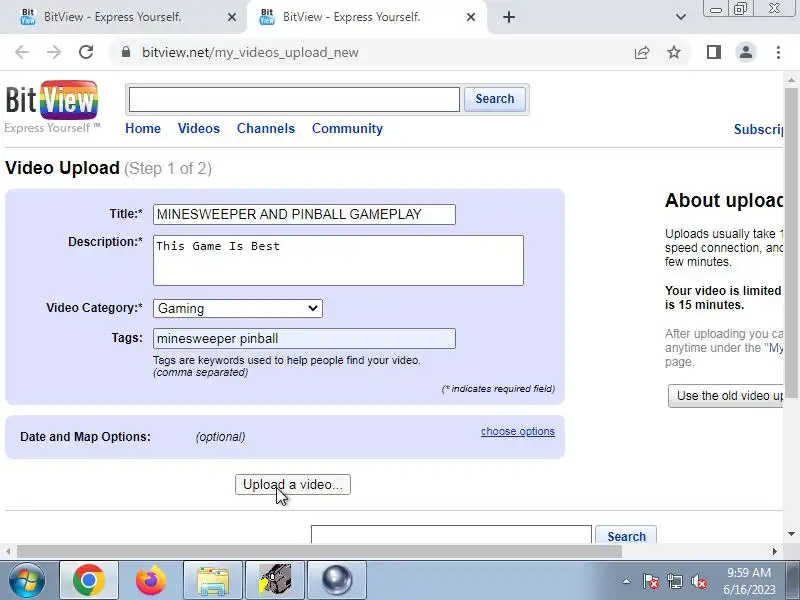
Task: Focus the bottom search input
Action: tap(451, 534)
